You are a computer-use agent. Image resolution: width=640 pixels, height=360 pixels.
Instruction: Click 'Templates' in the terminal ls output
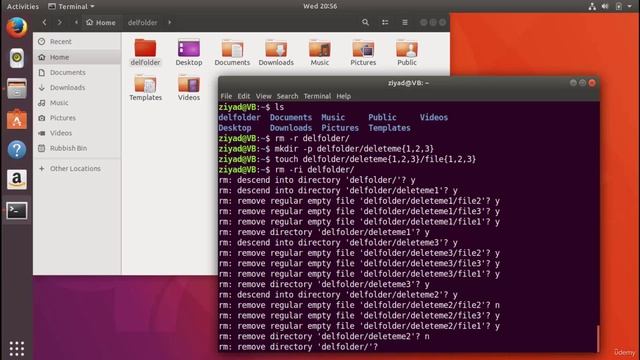(x=389, y=128)
